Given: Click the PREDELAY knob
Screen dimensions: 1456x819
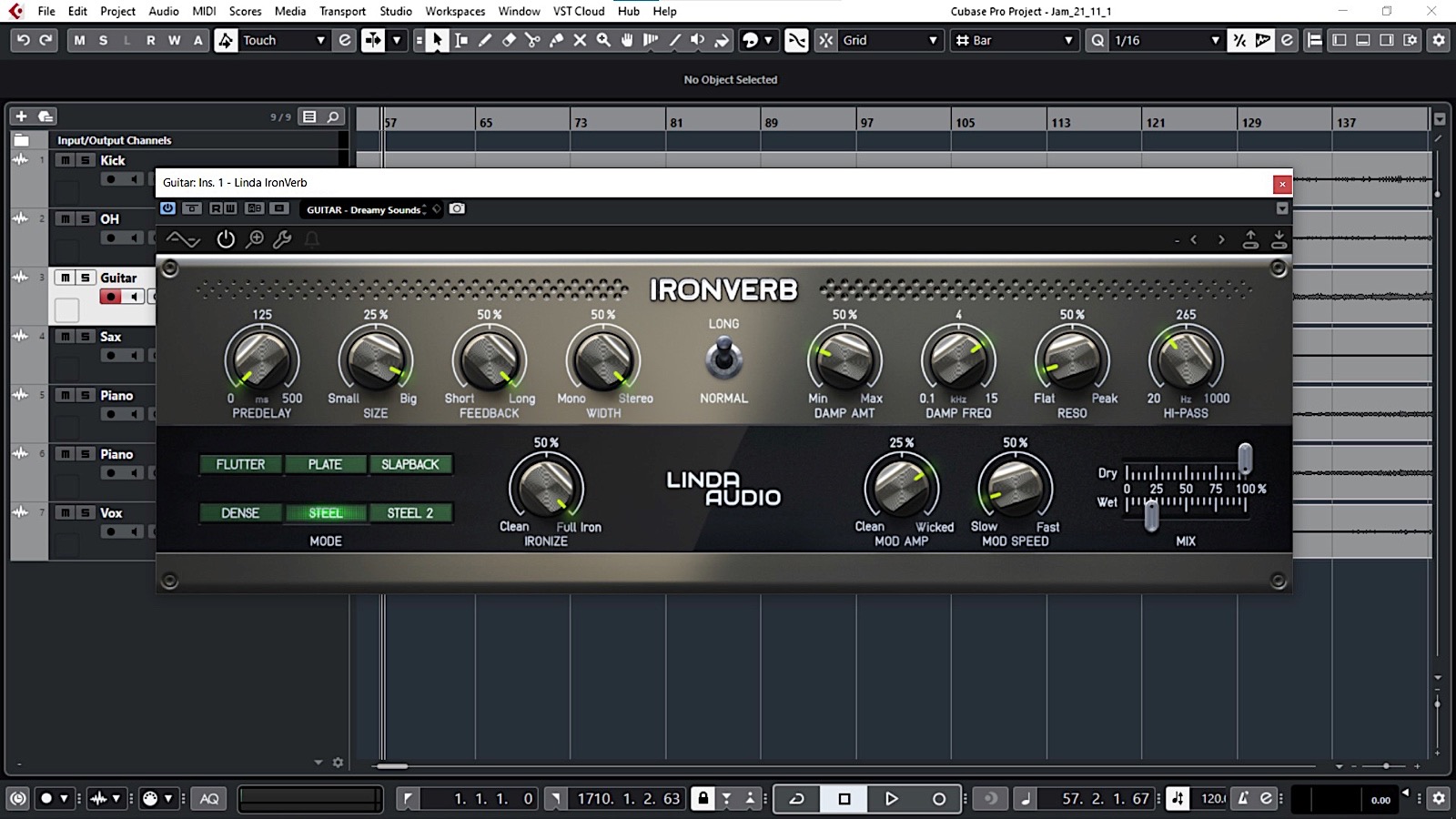Looking at the screenshot, I should [x=261, y=359].
